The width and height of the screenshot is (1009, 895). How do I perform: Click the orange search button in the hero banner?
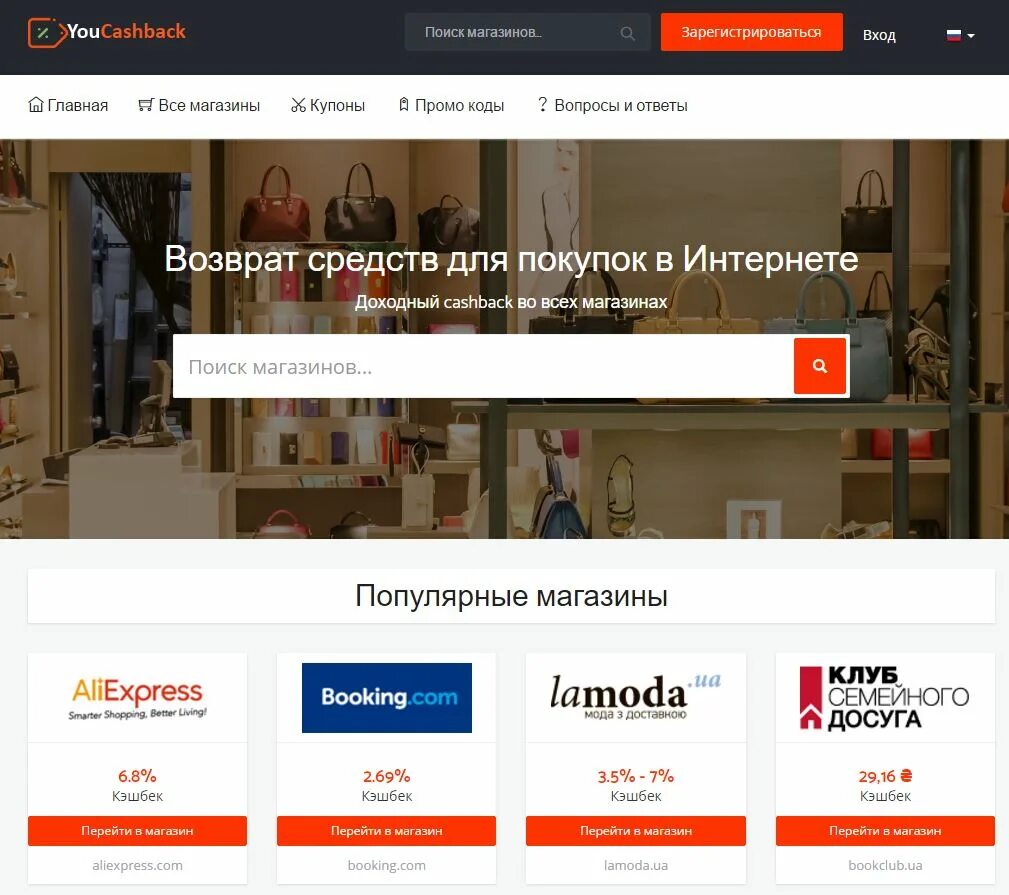point(819,365)
